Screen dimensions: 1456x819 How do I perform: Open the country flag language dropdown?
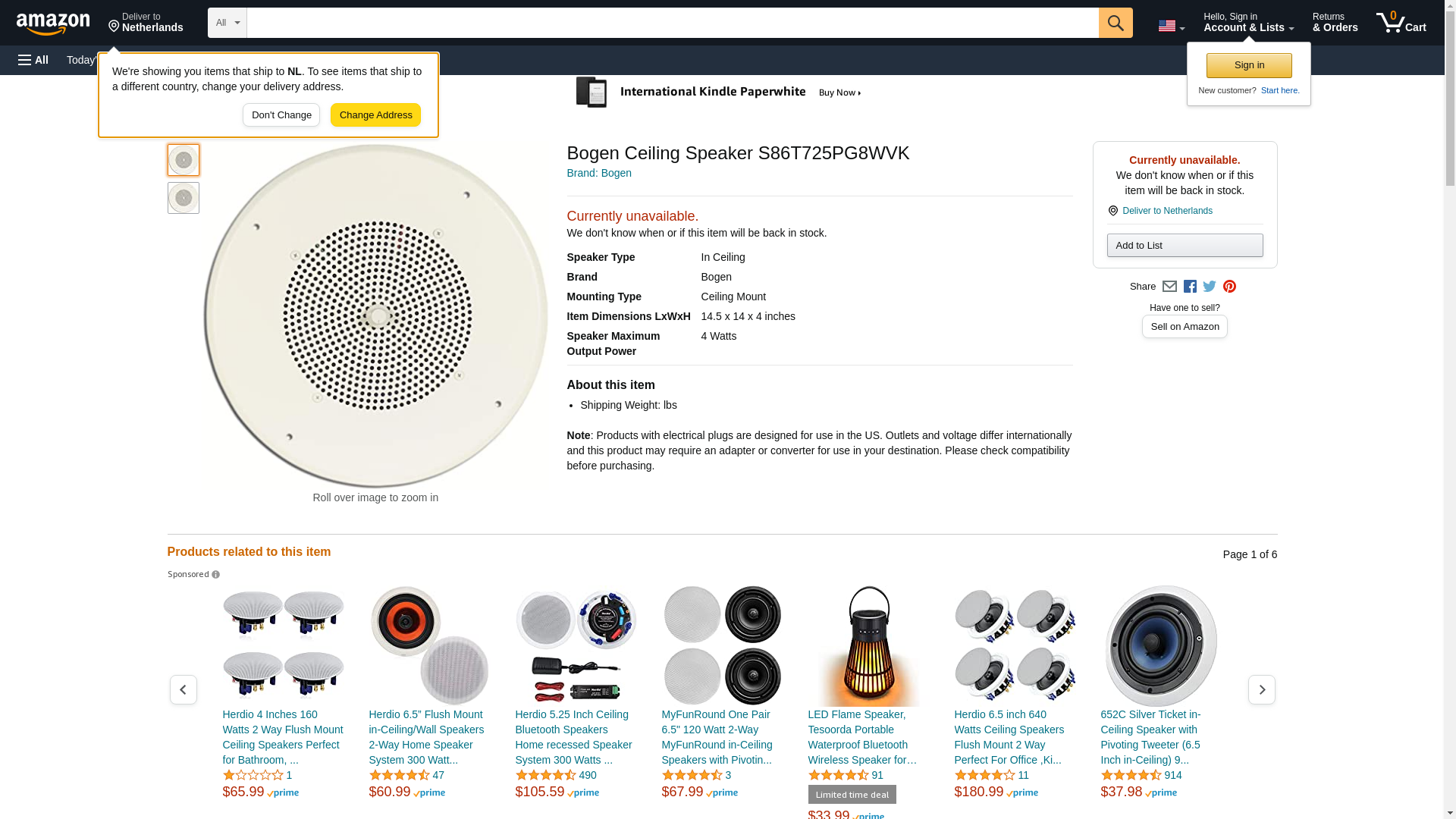click(x=1171, y=26)
